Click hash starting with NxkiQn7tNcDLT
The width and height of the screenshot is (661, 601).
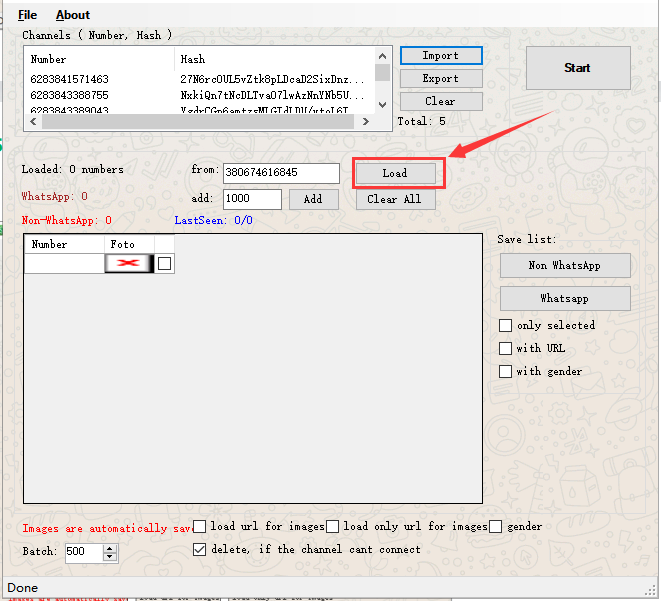click(272, 95)
